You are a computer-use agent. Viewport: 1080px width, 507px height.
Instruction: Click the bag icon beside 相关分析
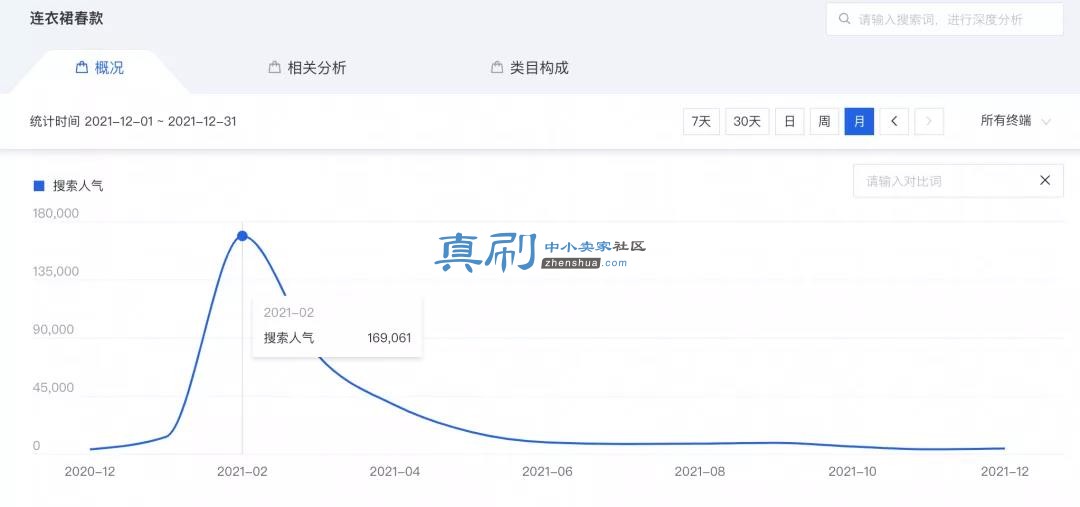click(275, 68)
